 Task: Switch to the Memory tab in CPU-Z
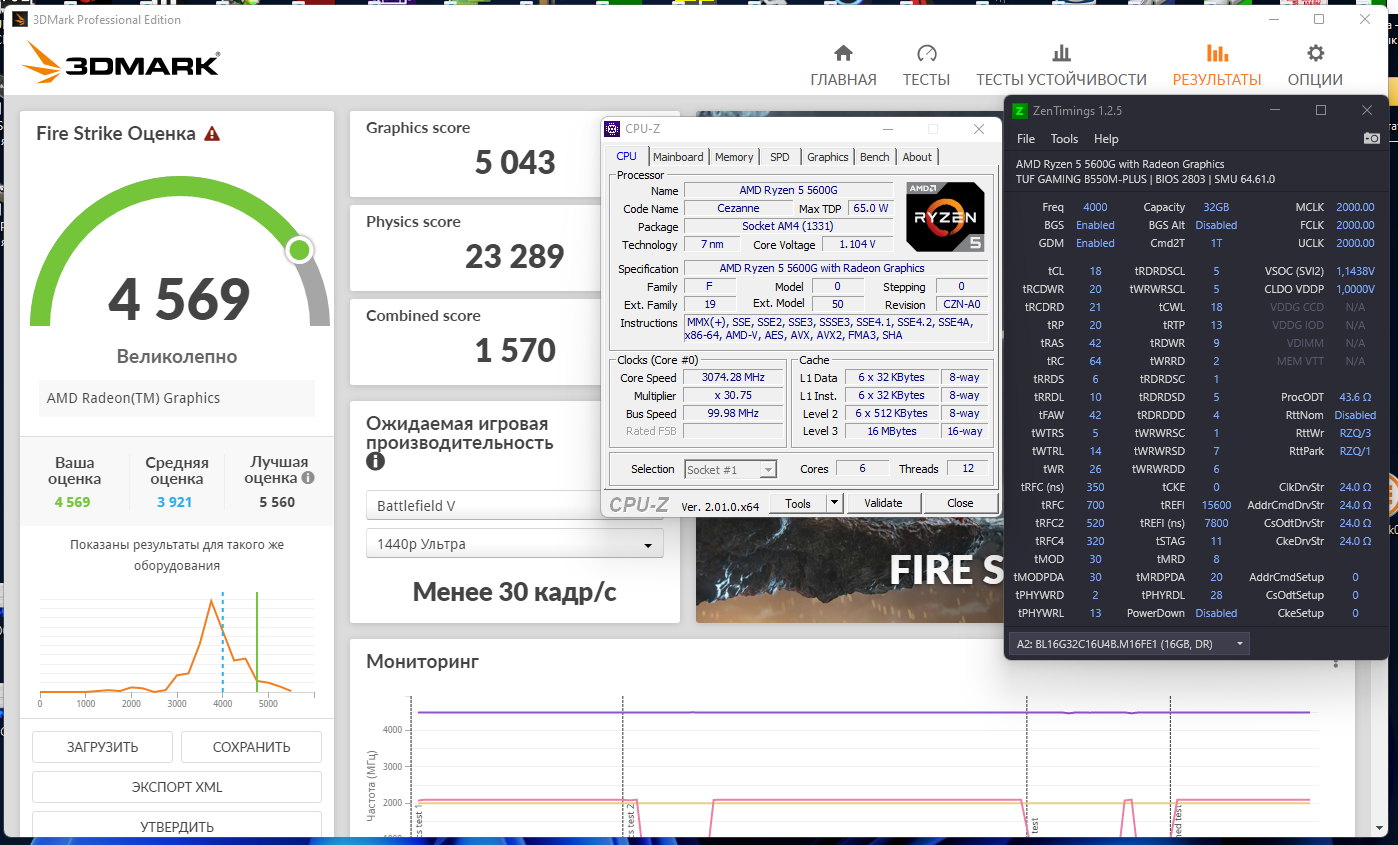(734, 157)
